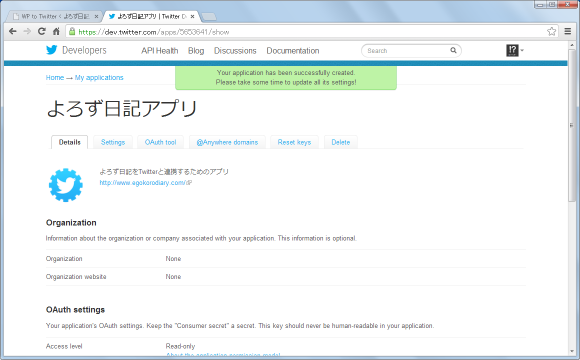Click the Organization section heading
Screen dimensions: 580x360
coord(71,223)
